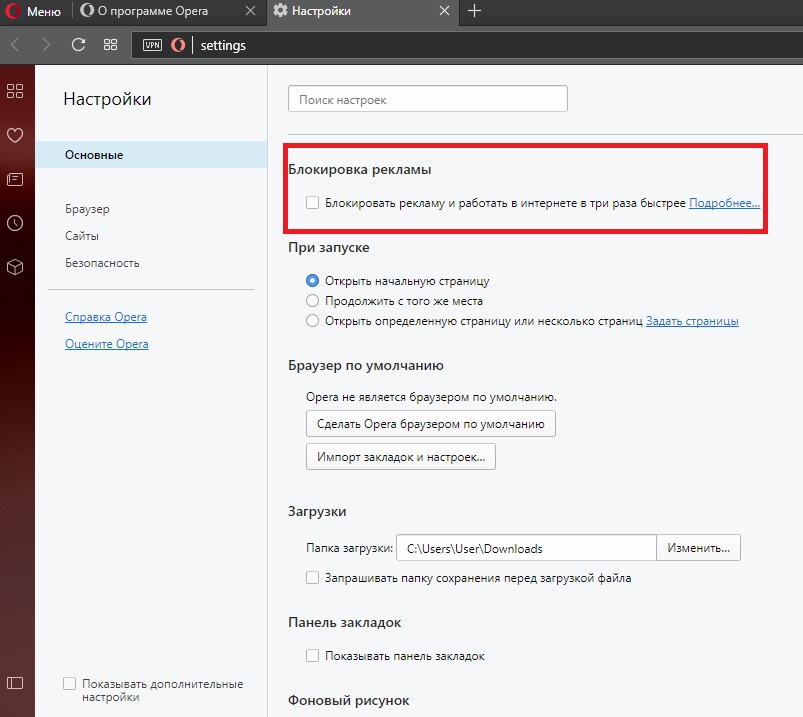803x717 pixels.
Task: Switch to the О программе Opera tab
Action: click(x=168, y=11)
